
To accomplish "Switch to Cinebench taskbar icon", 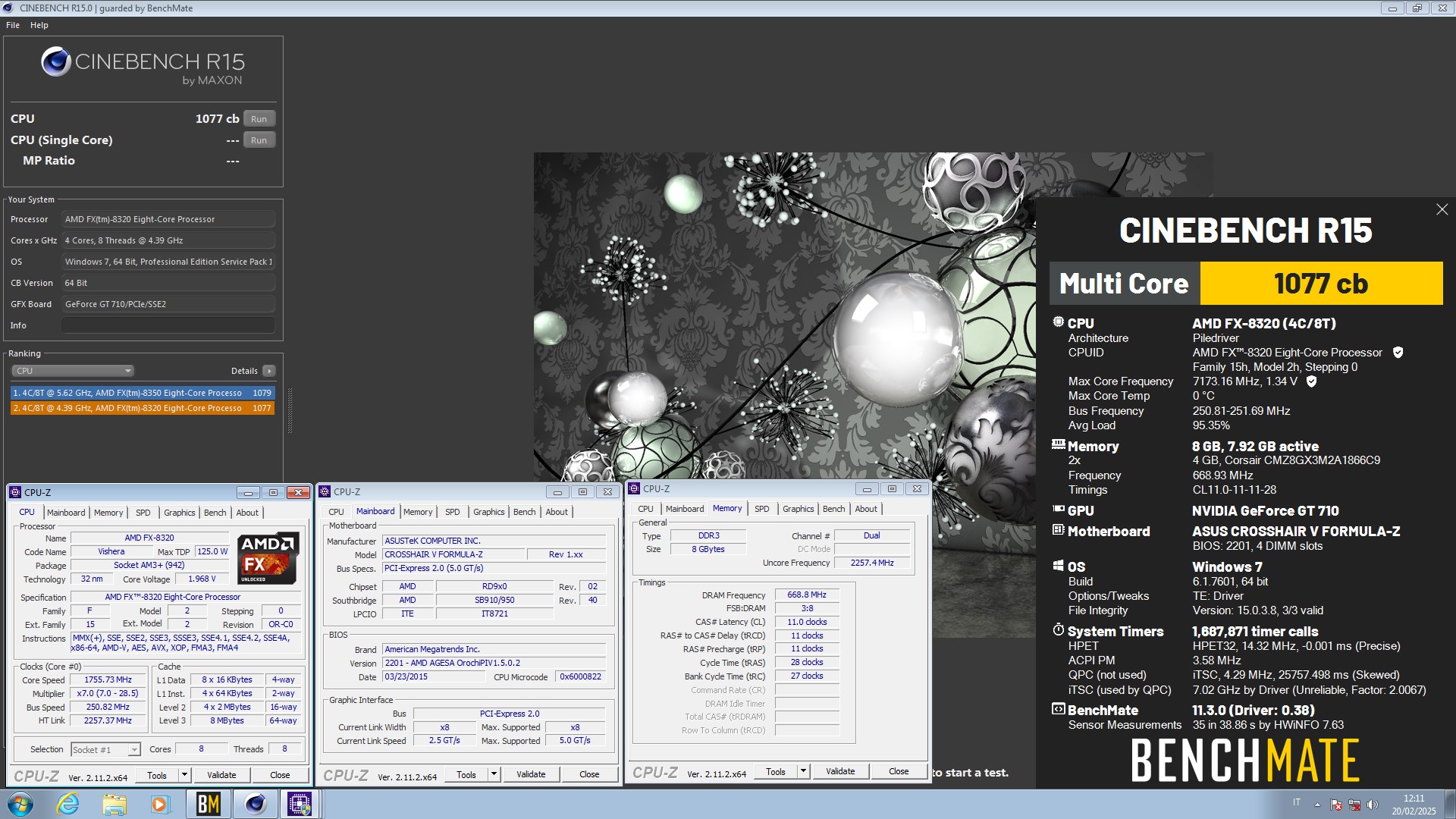I will (255, 804).
